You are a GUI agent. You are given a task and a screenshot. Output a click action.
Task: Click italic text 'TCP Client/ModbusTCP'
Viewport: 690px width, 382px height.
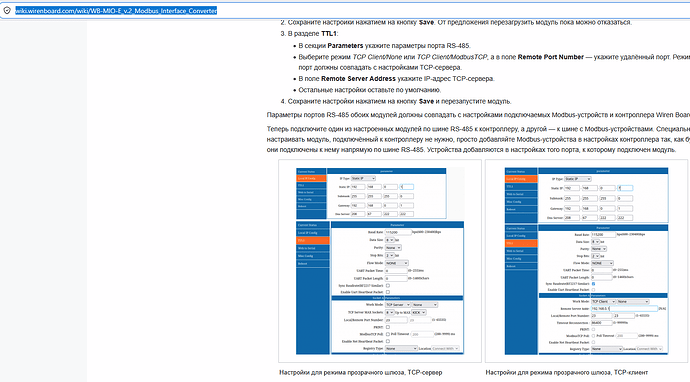coord(452,57)
